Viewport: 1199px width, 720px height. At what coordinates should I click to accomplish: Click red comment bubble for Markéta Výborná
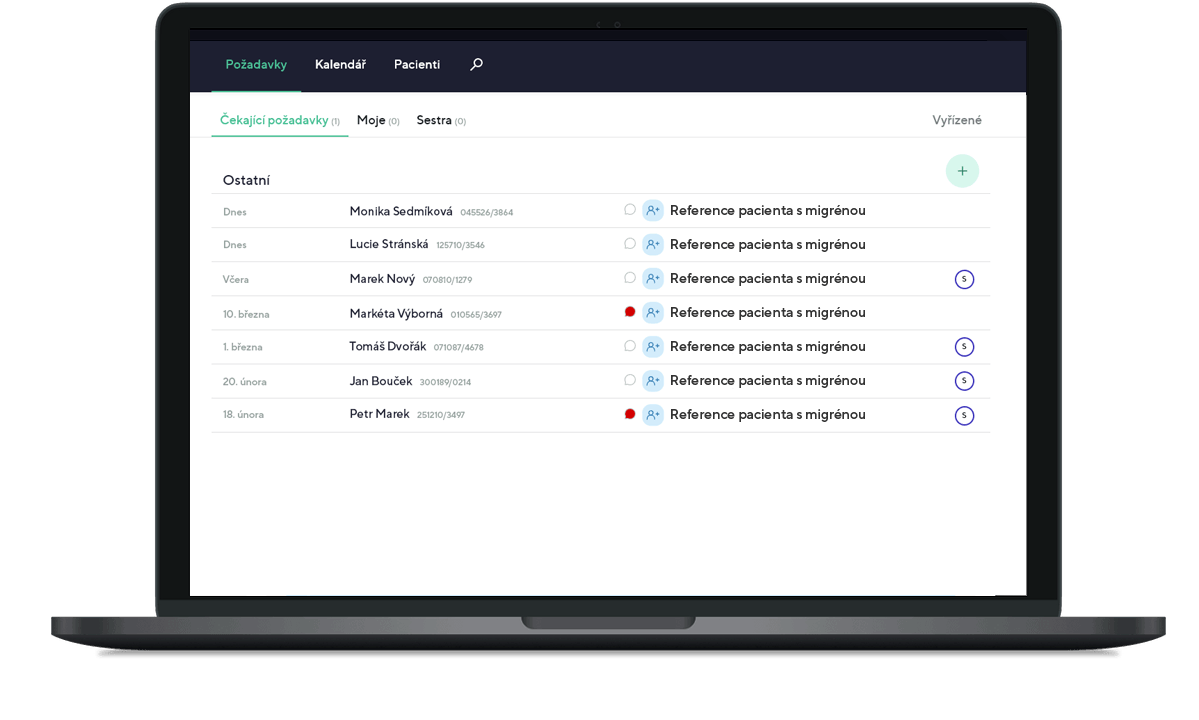630,312
